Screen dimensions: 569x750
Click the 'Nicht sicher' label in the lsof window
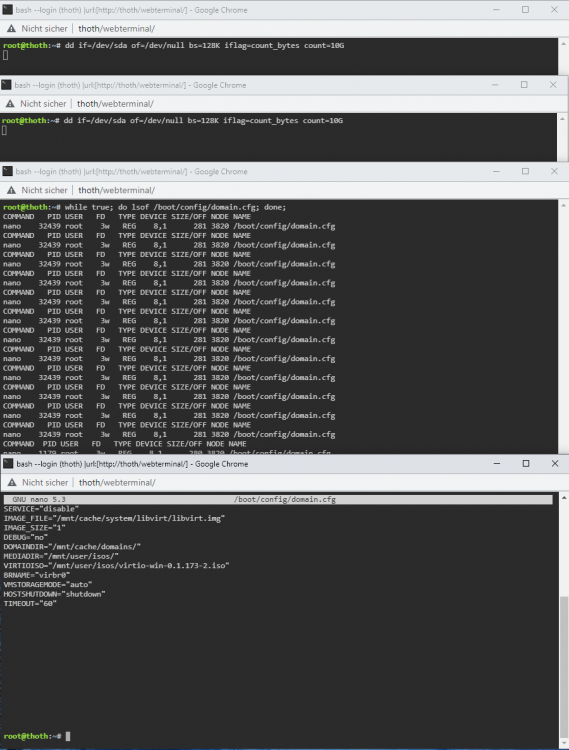[44, 190]
